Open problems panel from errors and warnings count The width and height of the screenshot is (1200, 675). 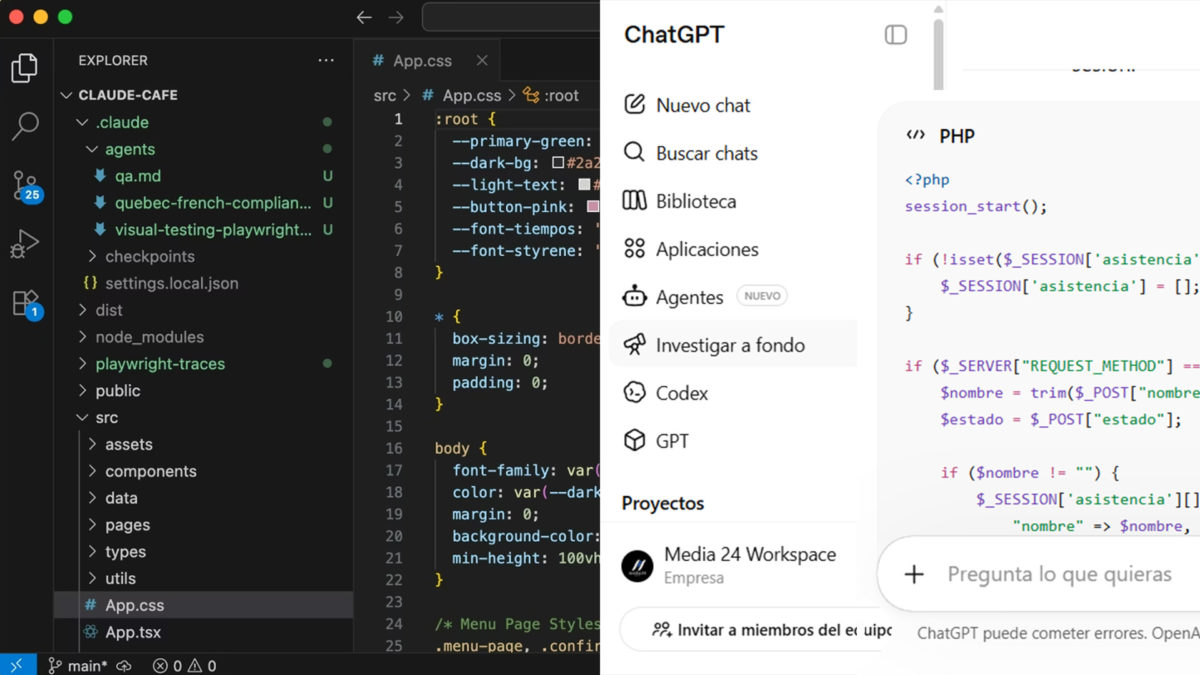[x=184, y=665]
